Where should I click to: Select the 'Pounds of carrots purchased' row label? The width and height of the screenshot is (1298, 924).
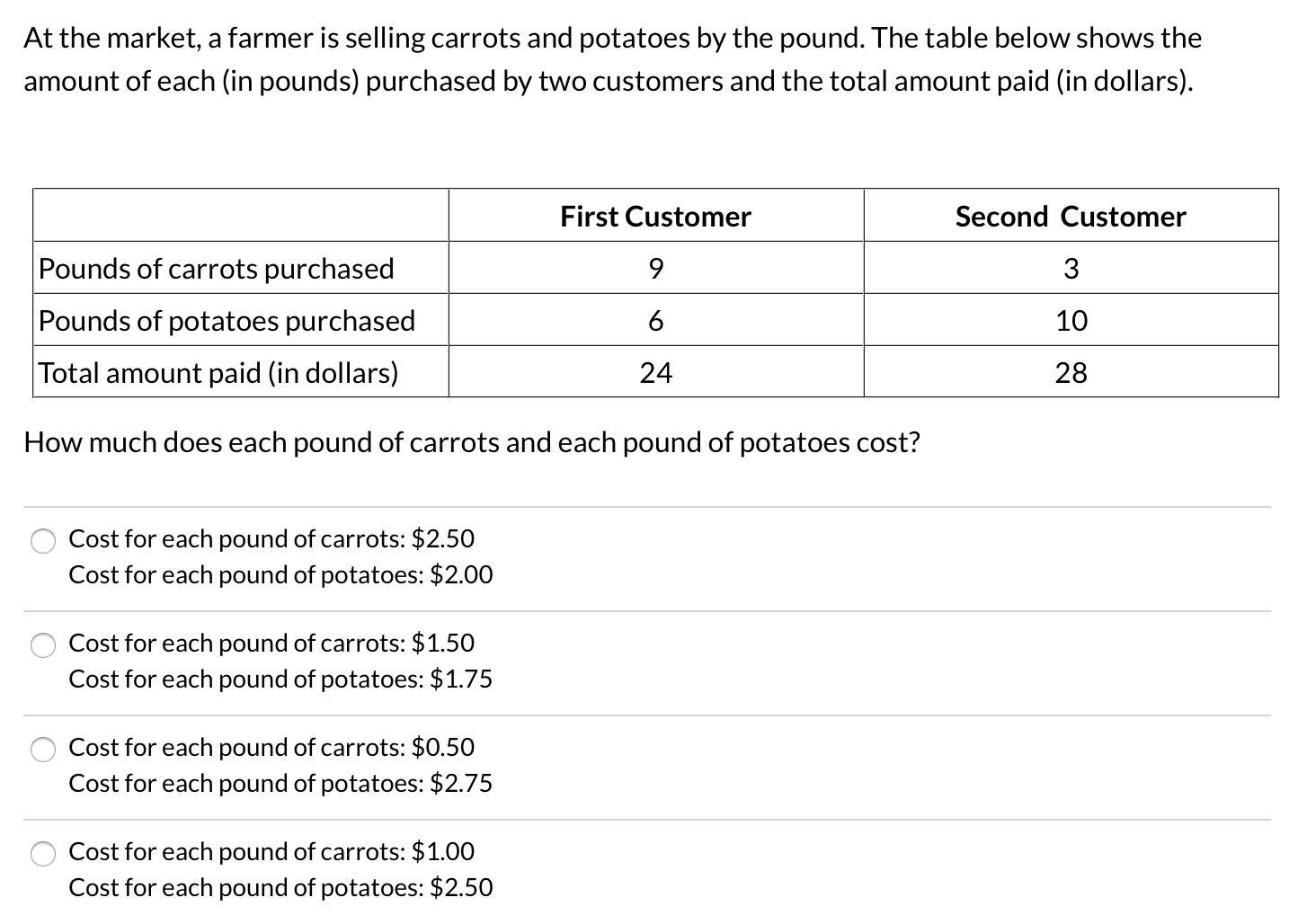241,269
